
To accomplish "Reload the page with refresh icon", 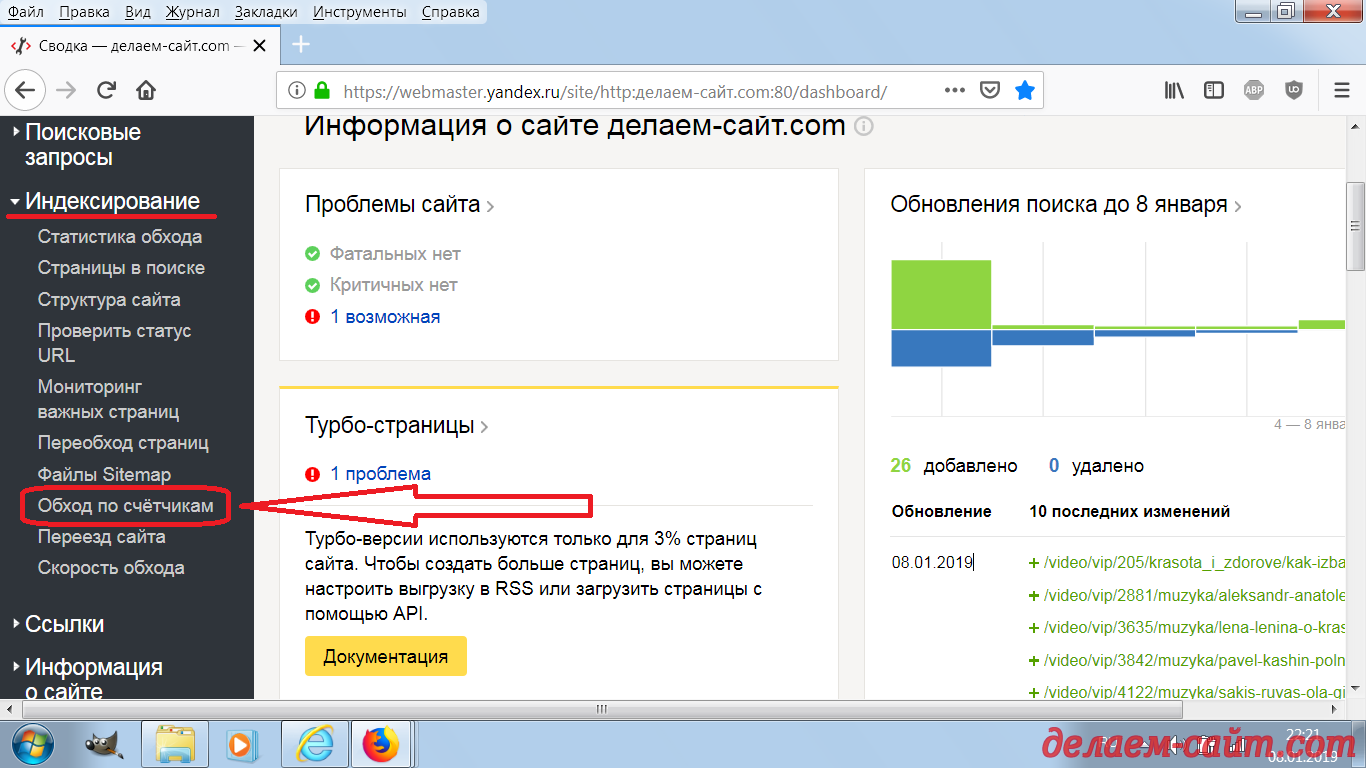I will 106,90.
